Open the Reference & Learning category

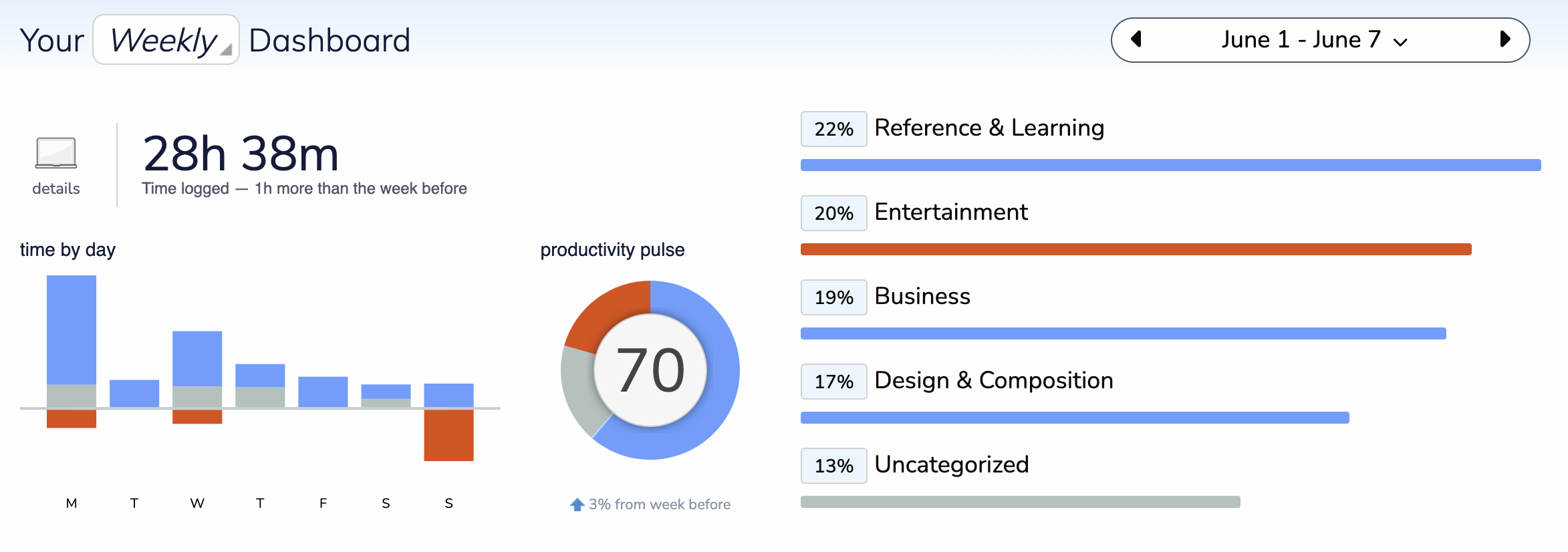click(x=989, y=128)
